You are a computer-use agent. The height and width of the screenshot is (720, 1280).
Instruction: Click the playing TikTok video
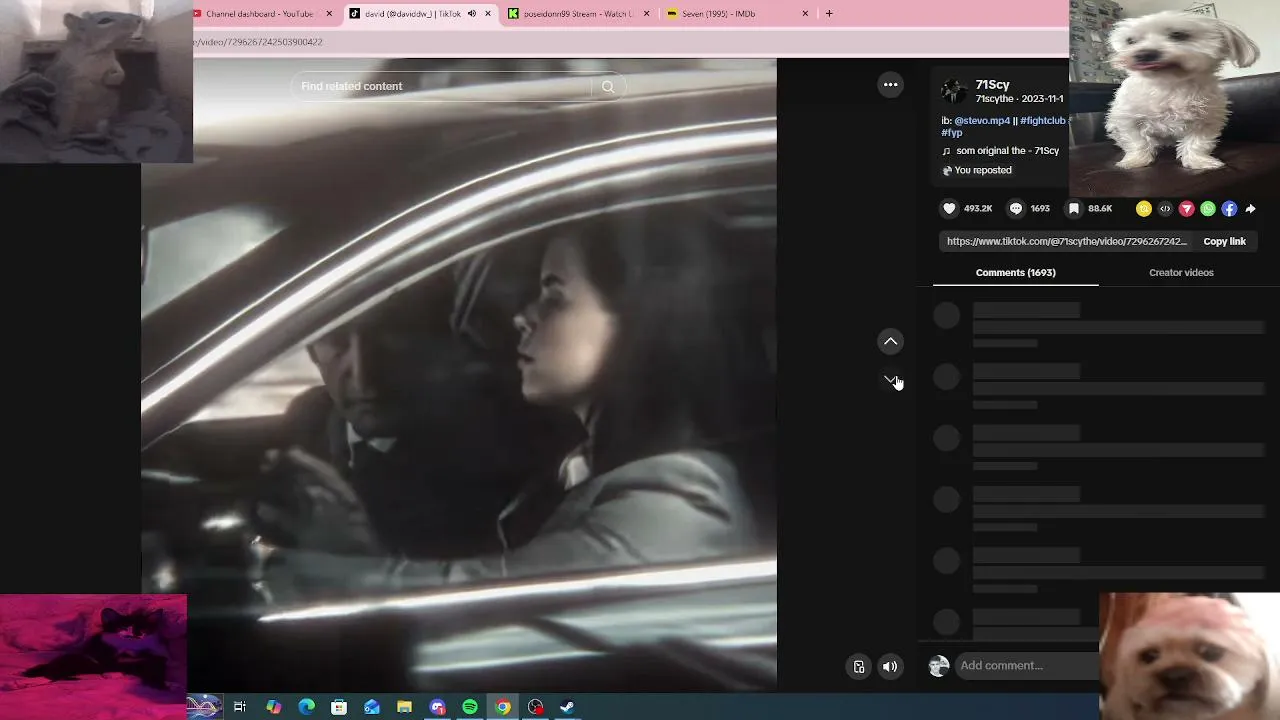pyautogui.click(x=459, y=375)
